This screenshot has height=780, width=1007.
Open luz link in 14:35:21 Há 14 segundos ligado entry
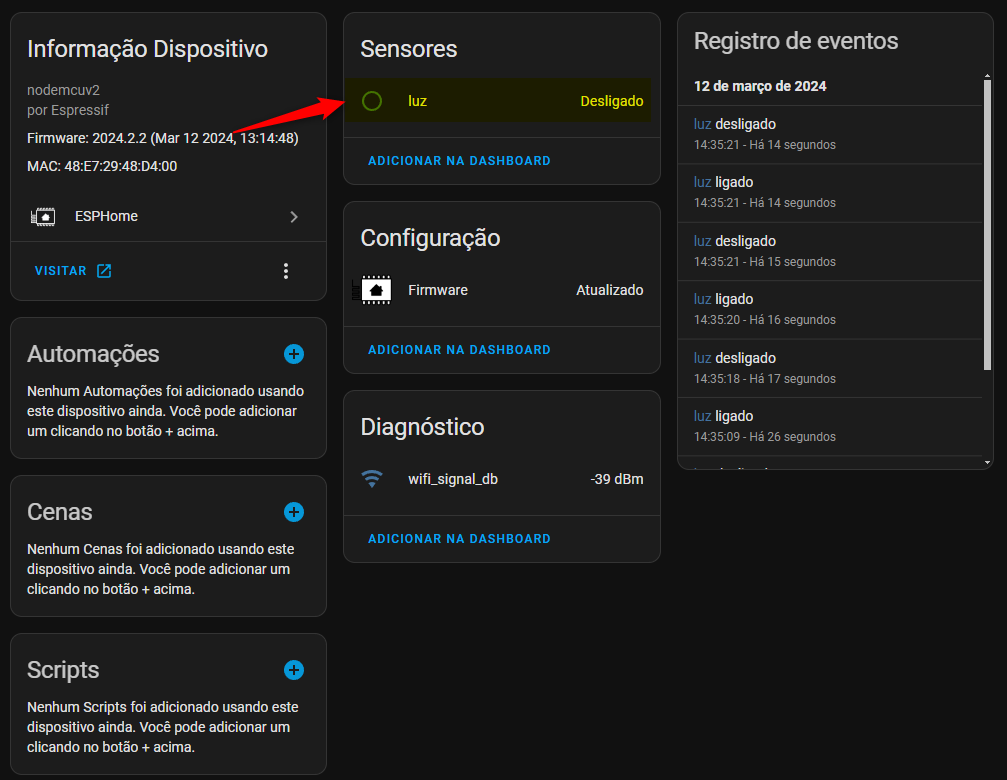tap(703, 182)
